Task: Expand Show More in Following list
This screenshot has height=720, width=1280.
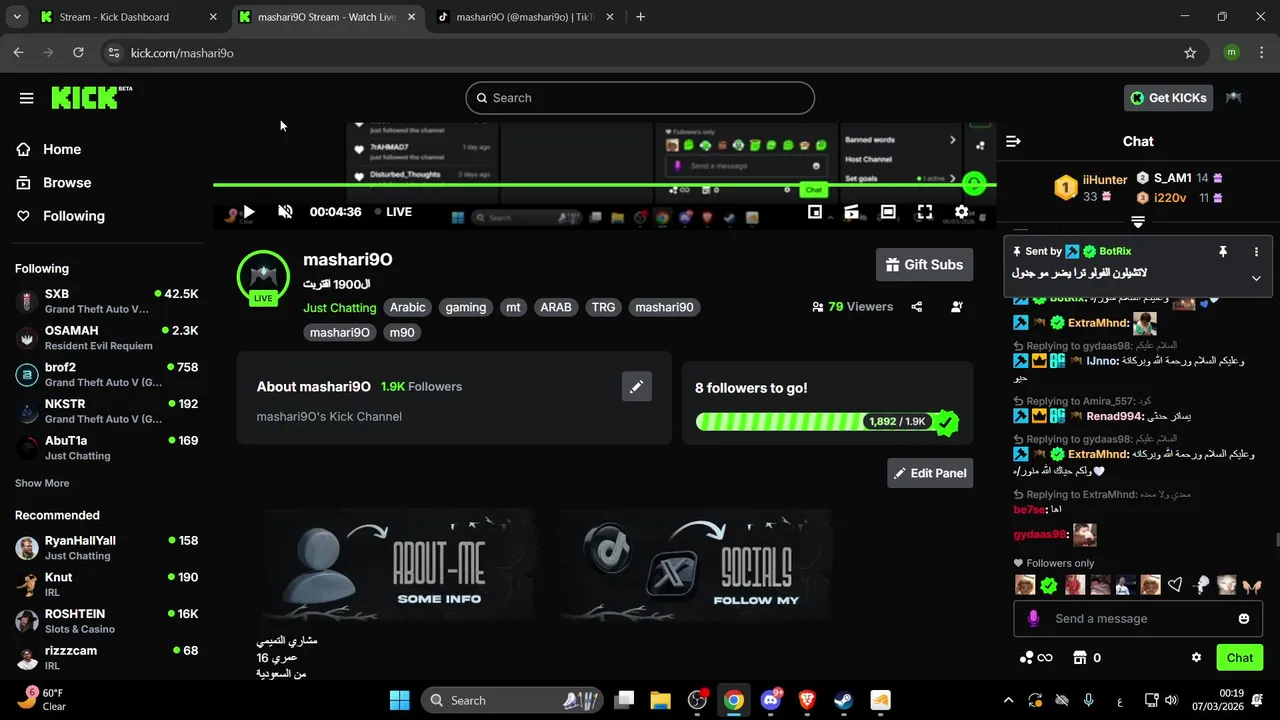Action: click(42, 483)
